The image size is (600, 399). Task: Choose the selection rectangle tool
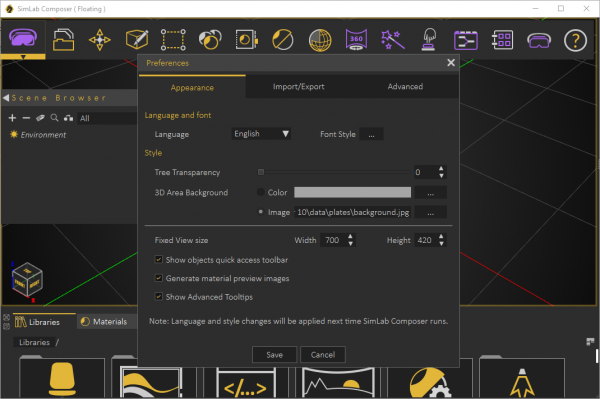tap(173, 40)
